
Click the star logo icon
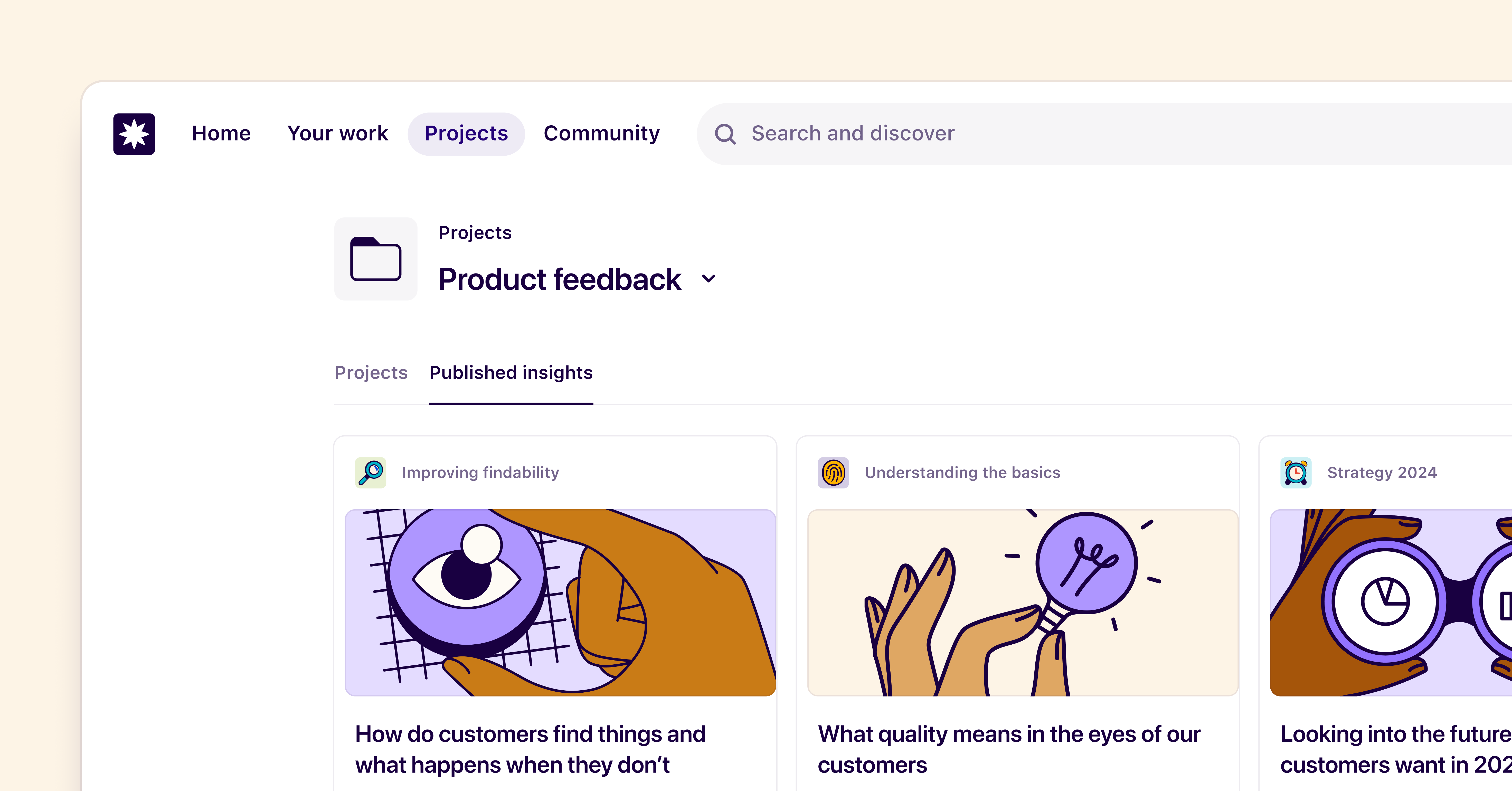point(134,134)
